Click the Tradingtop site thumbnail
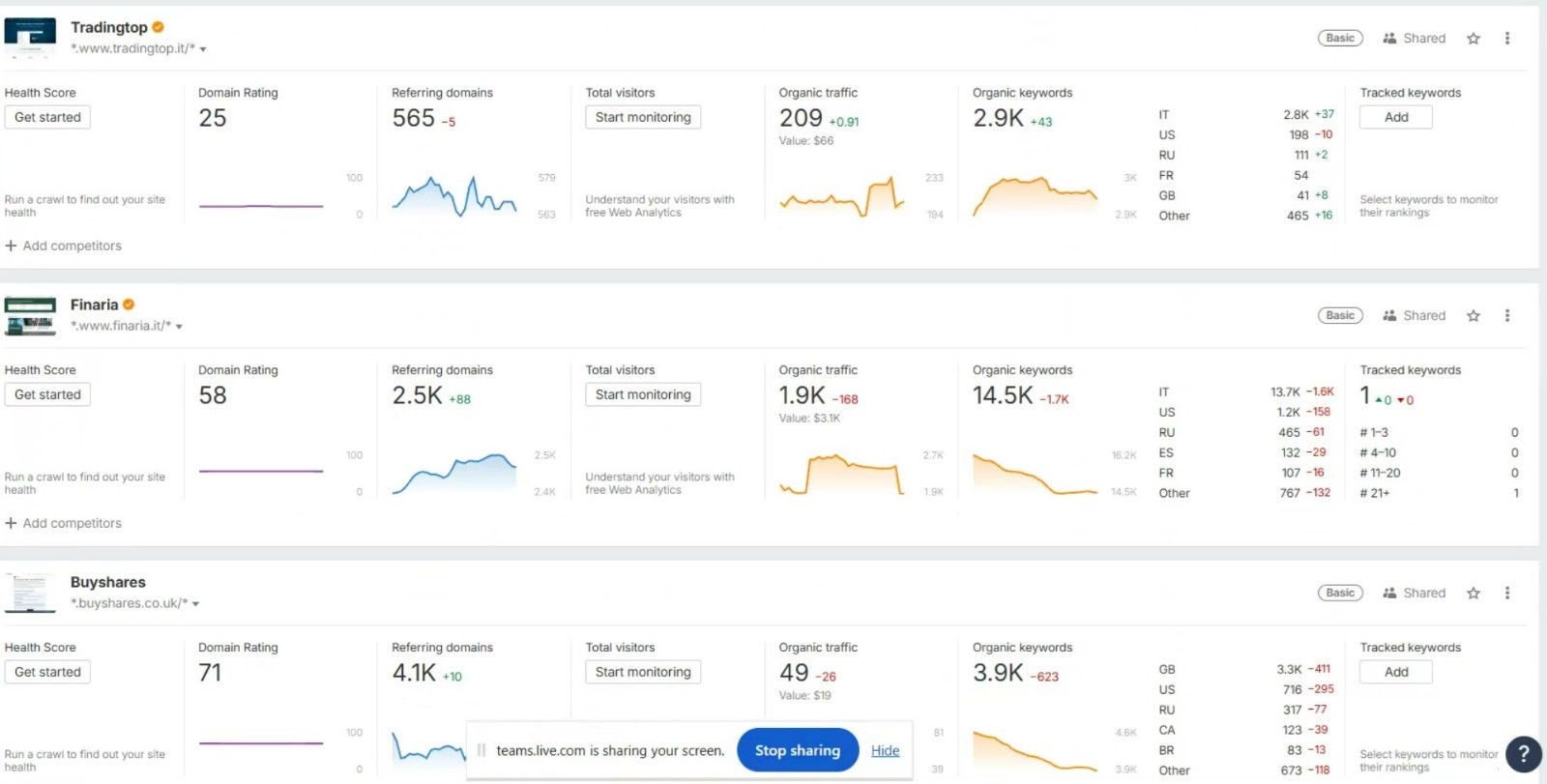This screenshot has width=1547, height=784. pos(30,38)
